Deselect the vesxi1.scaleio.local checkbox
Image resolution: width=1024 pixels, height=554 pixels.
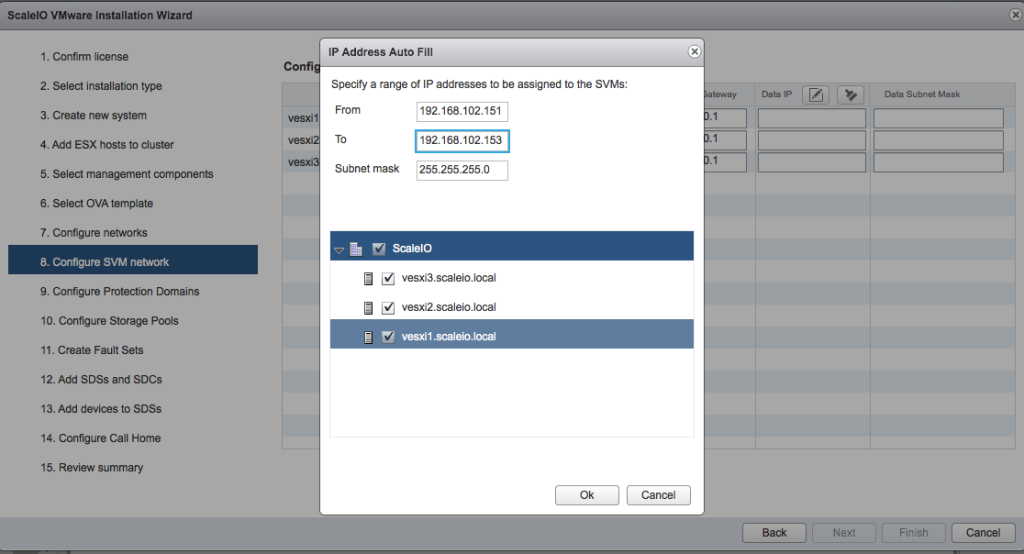[x=388, y=337]
